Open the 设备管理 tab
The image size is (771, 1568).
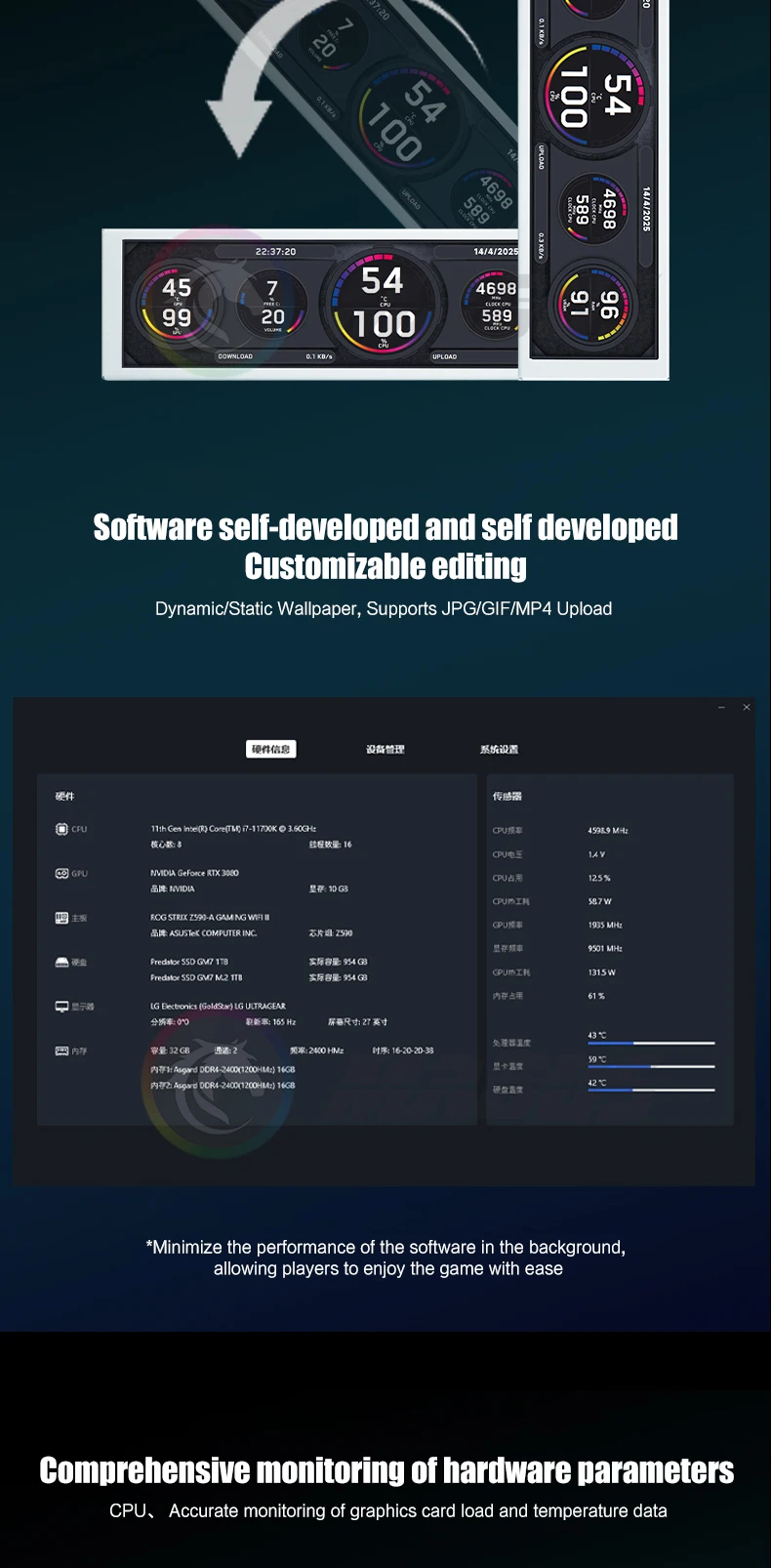tap(385, 749)
